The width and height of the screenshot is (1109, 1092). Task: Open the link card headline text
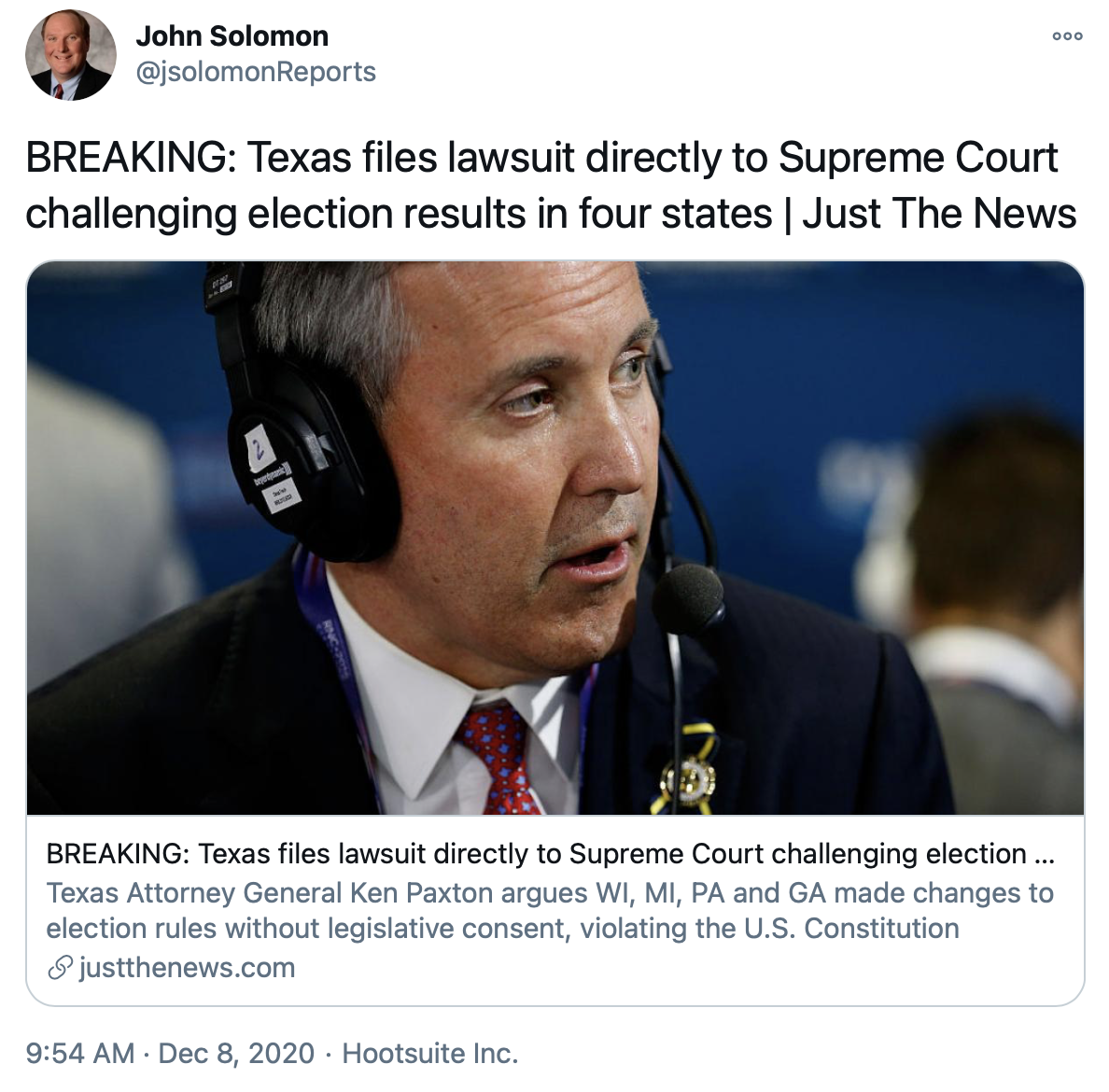pos(550,854)
